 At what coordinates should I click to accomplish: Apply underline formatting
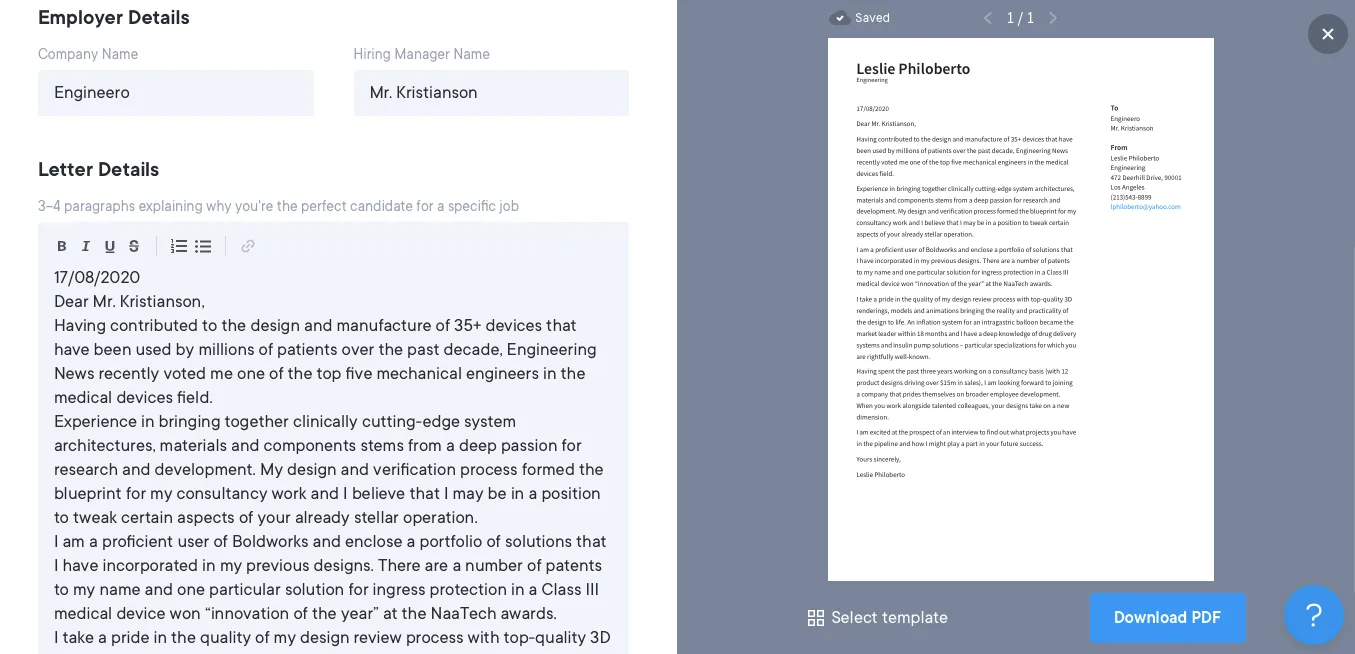pyautogui.click(x=110, y=245)
